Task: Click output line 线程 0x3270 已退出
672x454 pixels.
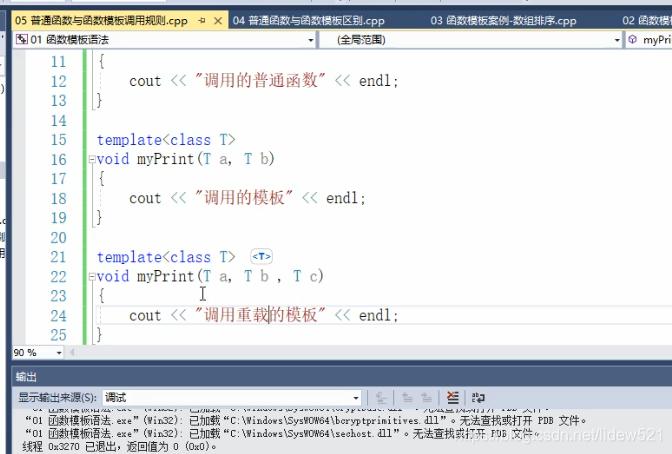Action: coord(119,447)
